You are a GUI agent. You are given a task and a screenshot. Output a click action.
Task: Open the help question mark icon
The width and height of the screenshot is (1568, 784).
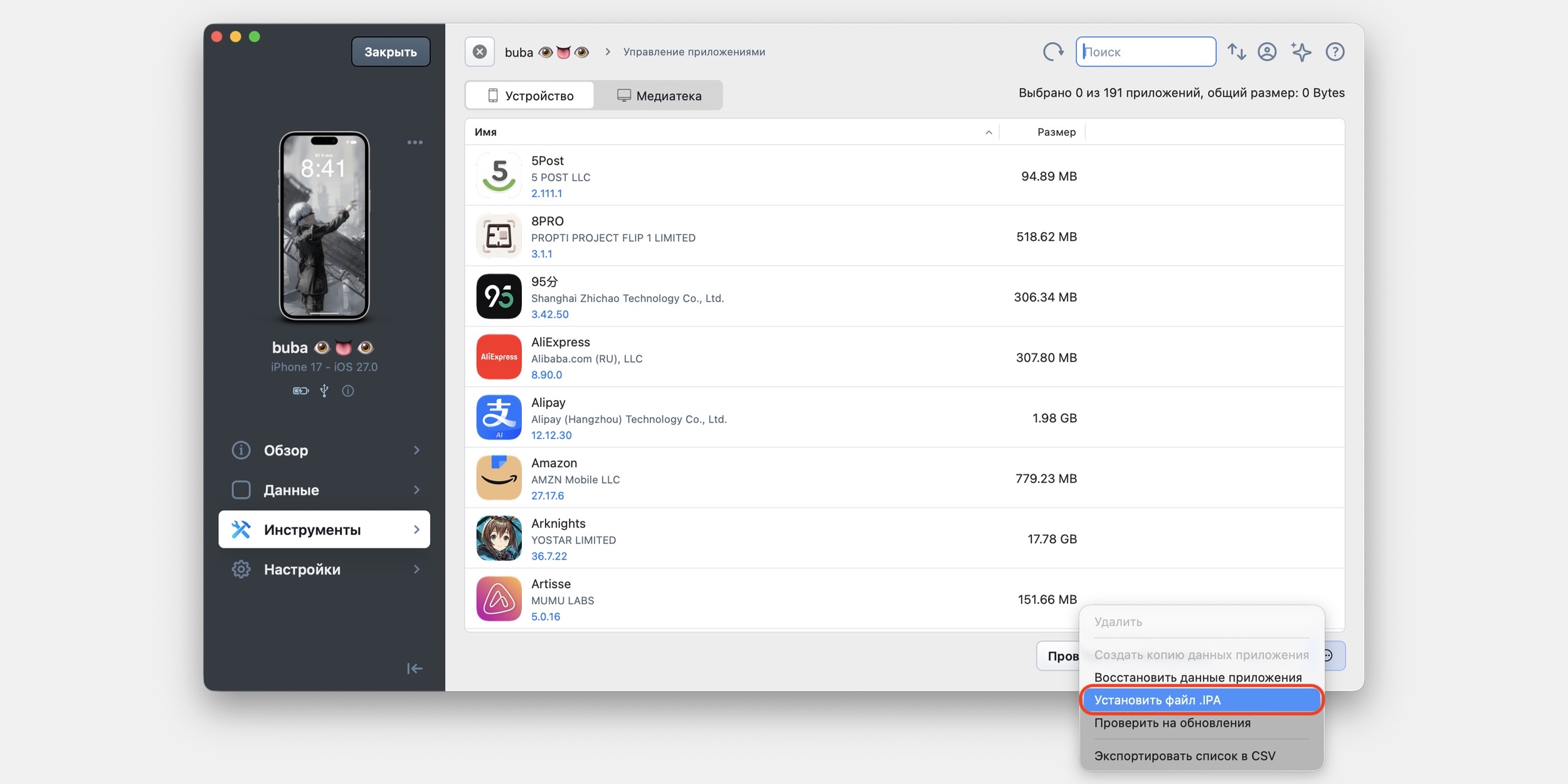tap(1335, 51)
